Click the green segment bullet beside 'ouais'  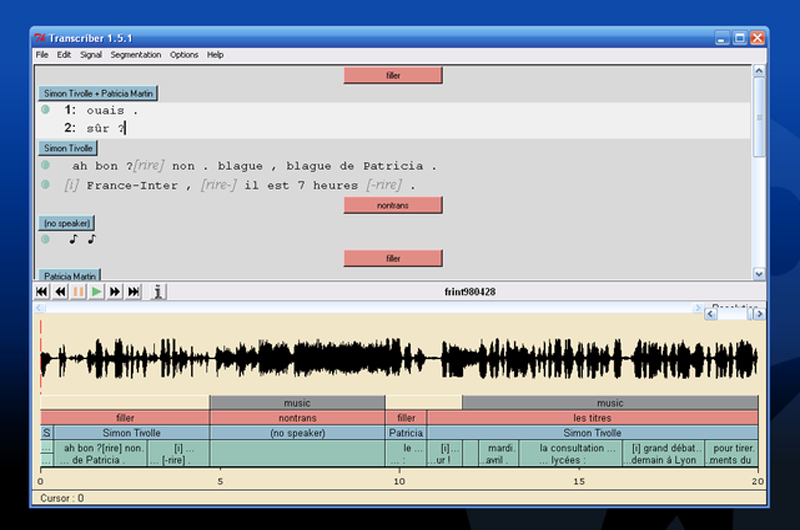(45, 109)
